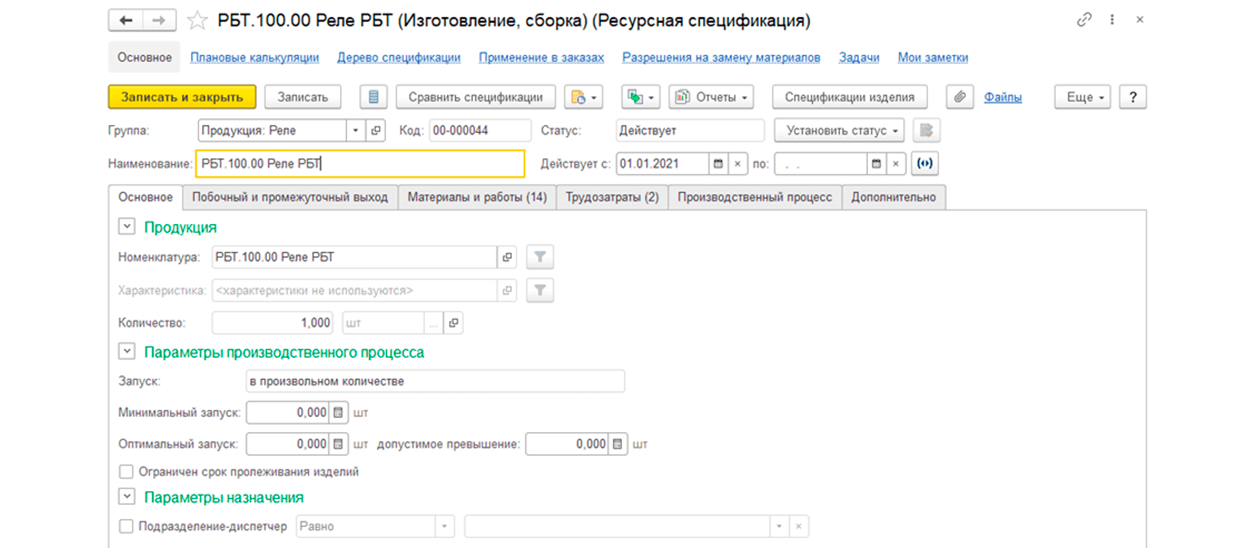Open the unit of measure card icon
Screen dimensions: 1257x554
(453, 323)
